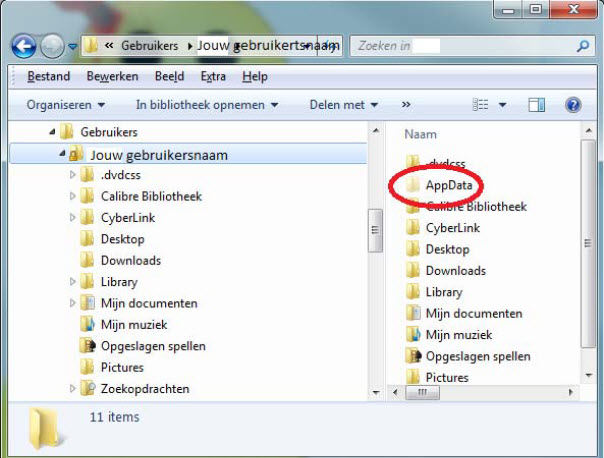Open the Extra menu
Image resolution: width=604 pixels, height=458 pixels.
pos(213,76)
